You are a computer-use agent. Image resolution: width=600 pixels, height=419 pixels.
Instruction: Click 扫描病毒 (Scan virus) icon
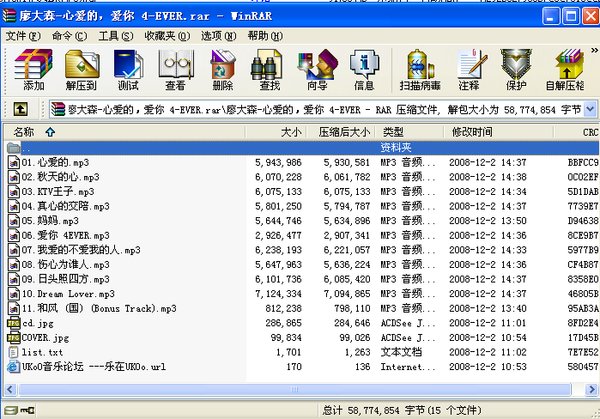tap(420, 70)
